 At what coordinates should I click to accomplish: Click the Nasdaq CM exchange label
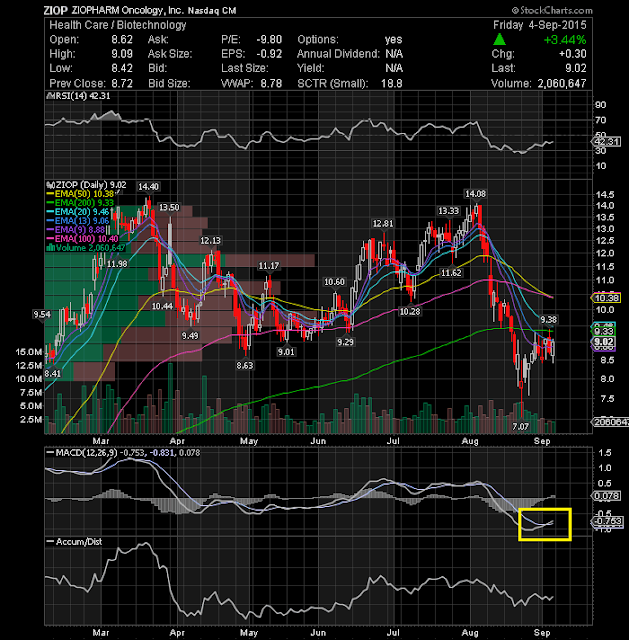[x=212, y=11]
